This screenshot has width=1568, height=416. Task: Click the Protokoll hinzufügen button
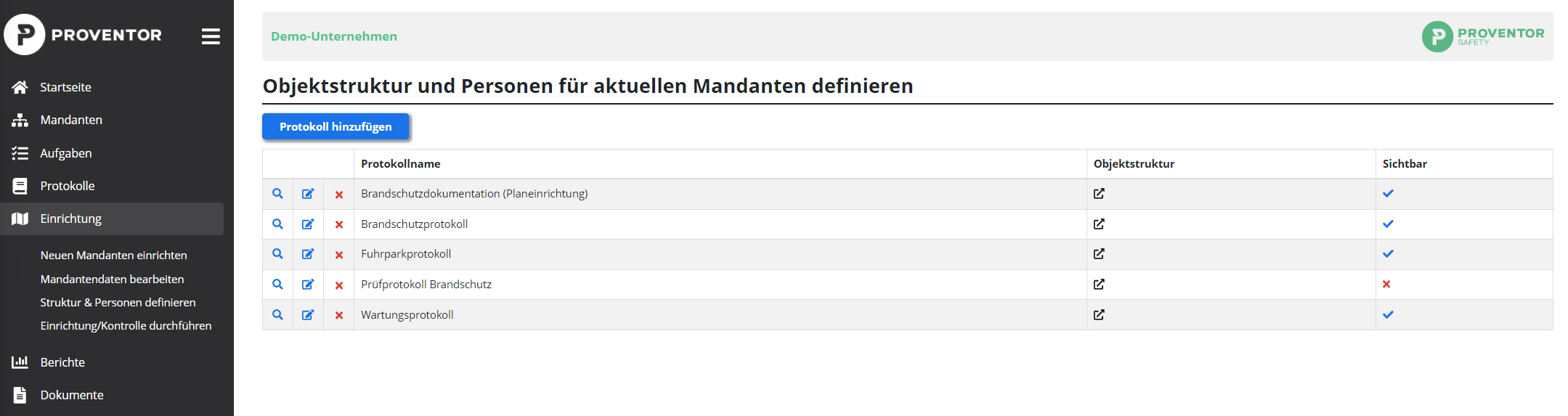[x=336, y=126]
